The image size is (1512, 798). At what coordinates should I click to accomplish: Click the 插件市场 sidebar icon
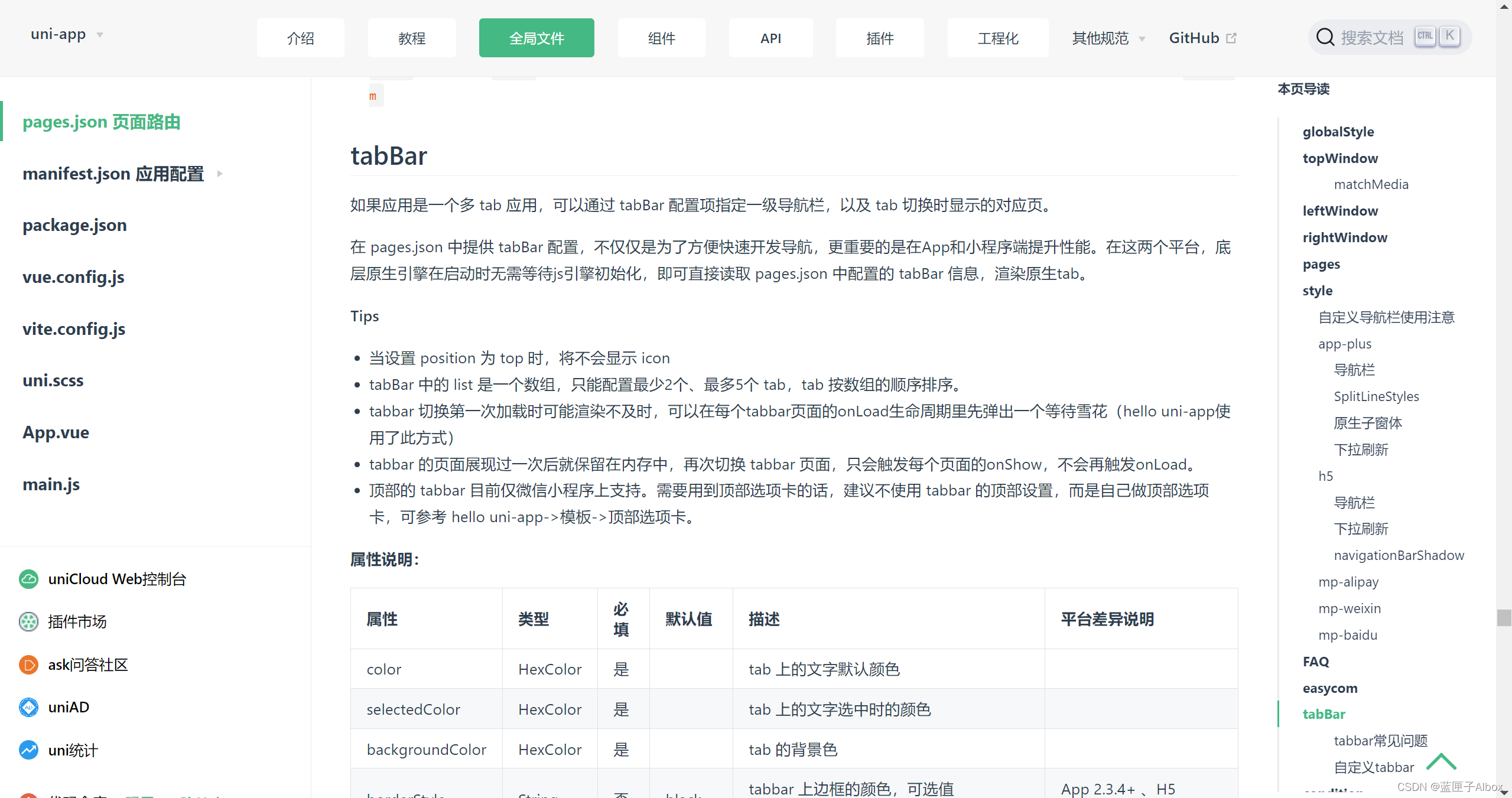28,621
